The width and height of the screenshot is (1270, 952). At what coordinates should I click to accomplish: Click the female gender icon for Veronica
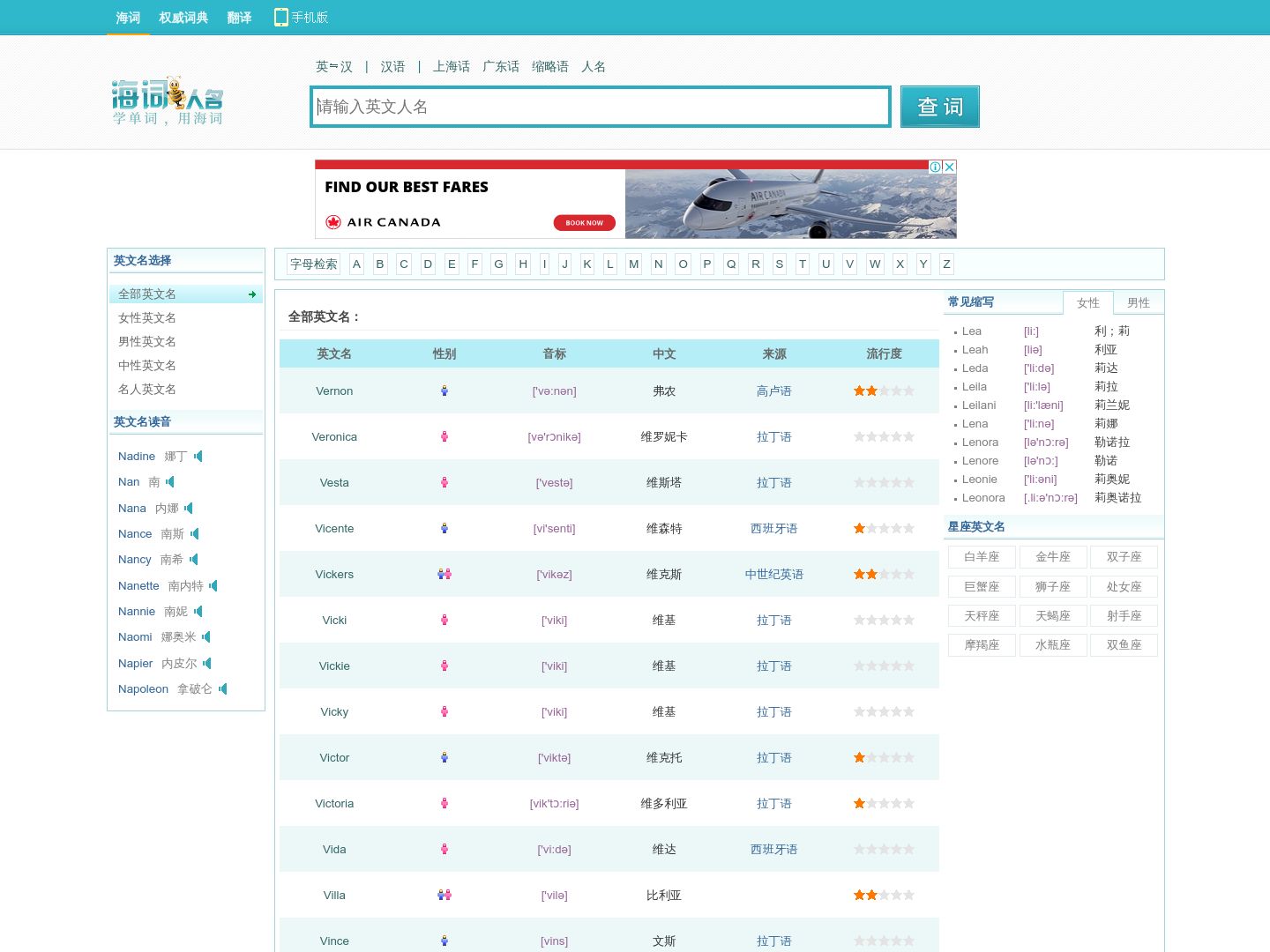[444, 436]
